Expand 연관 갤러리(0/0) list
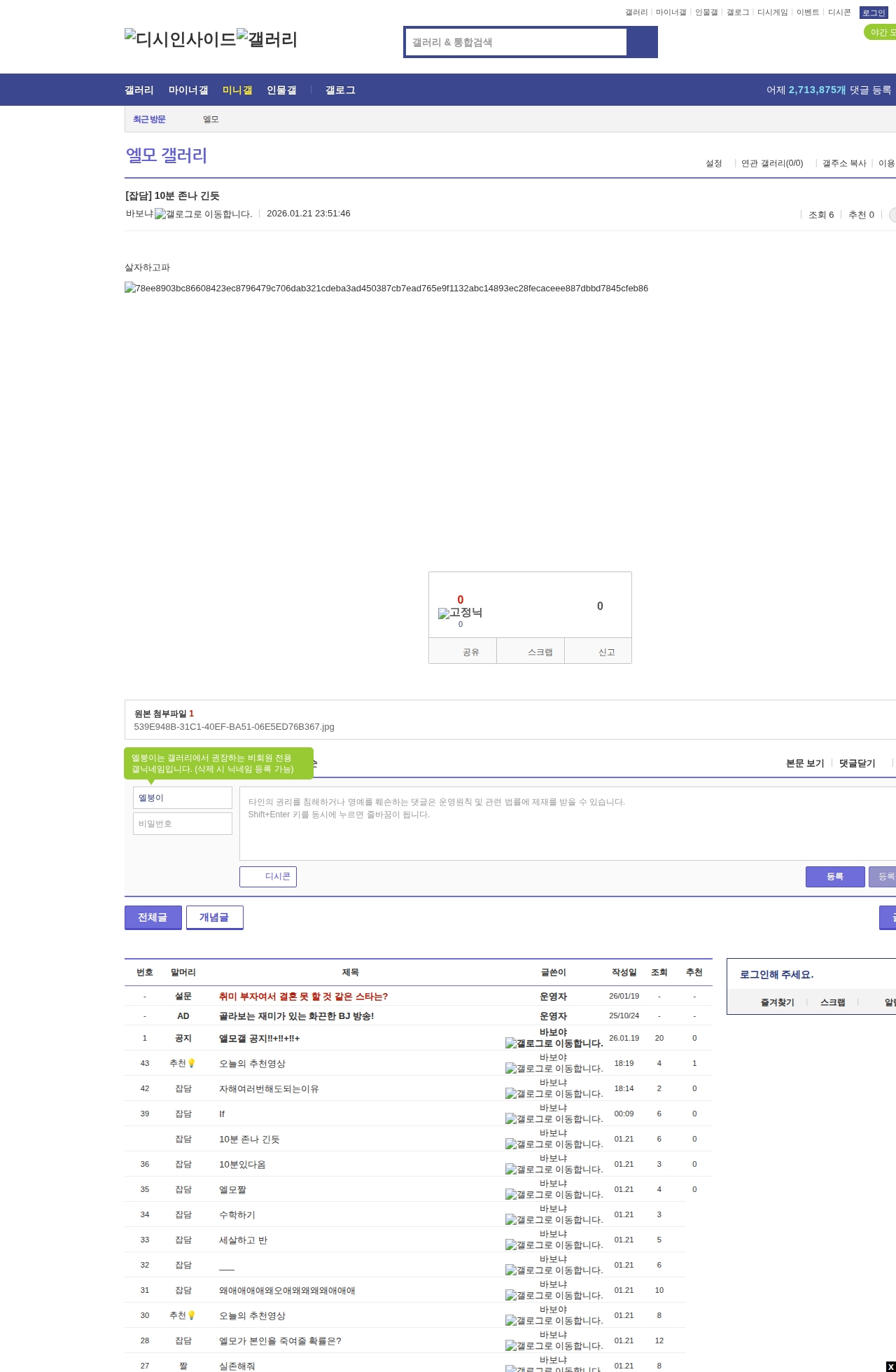The image size is (896, 1372). [771, 163]
